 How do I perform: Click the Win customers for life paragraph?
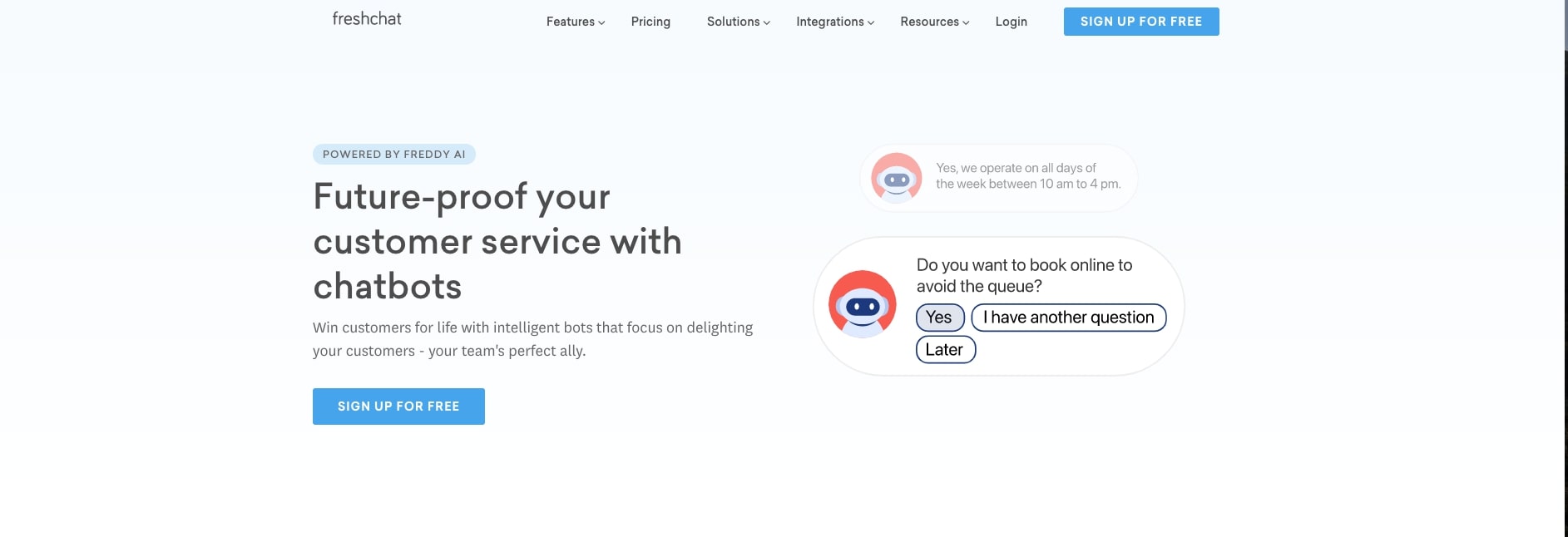click(533, 339)
